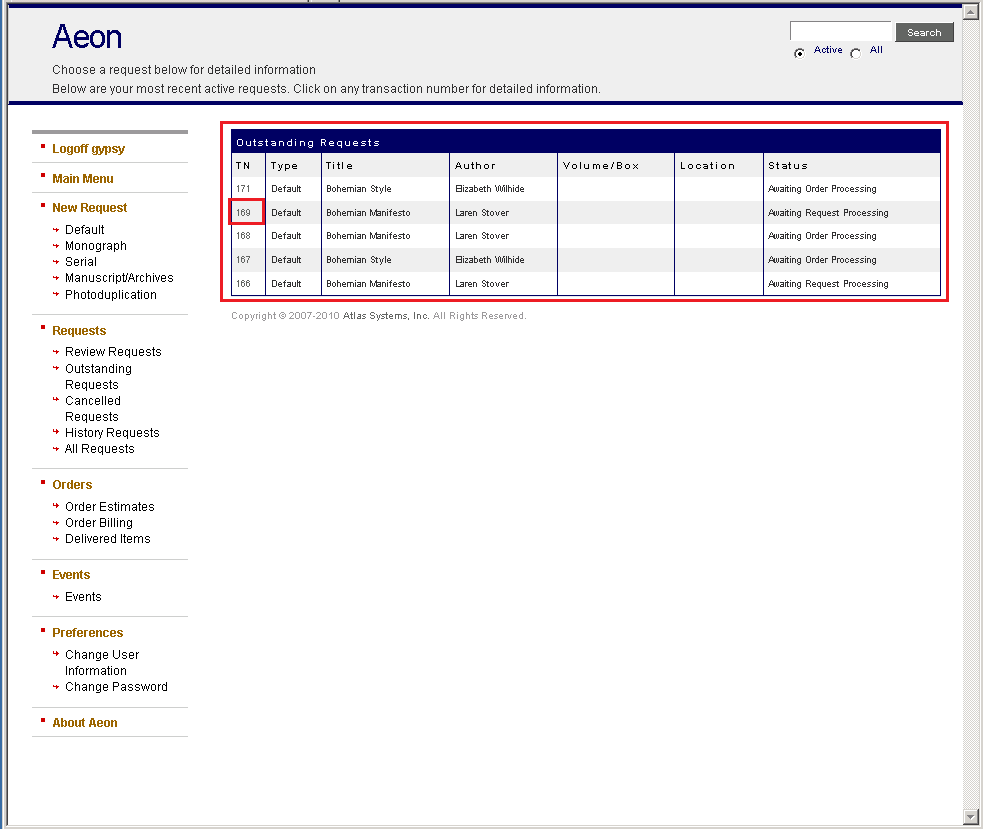The width and height of the screenshot is (983, 829).
Task: Open transaction number 169
Action: point(244,213)
